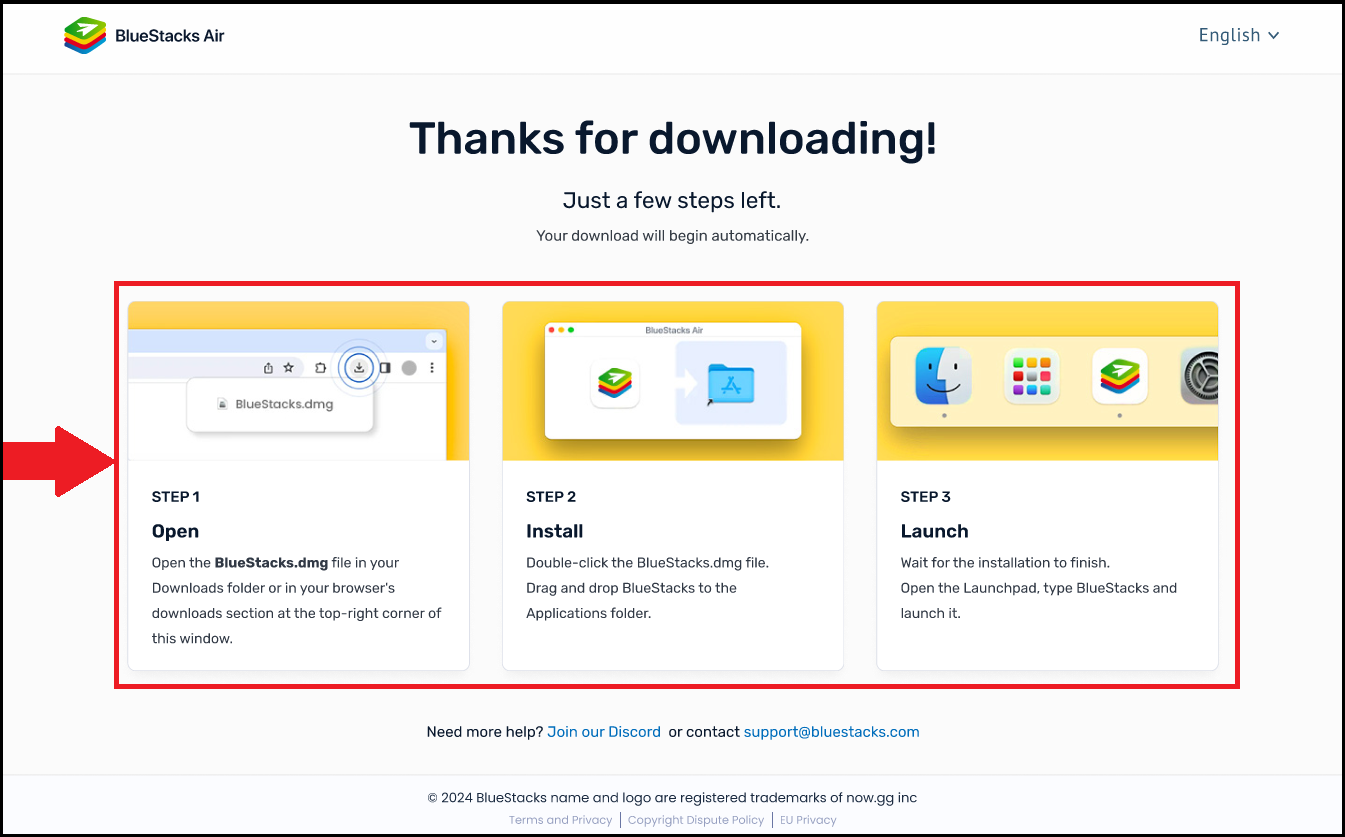1345x837 pixels.
Task: Open the English language dropdown
Action: coord(1238,35)
